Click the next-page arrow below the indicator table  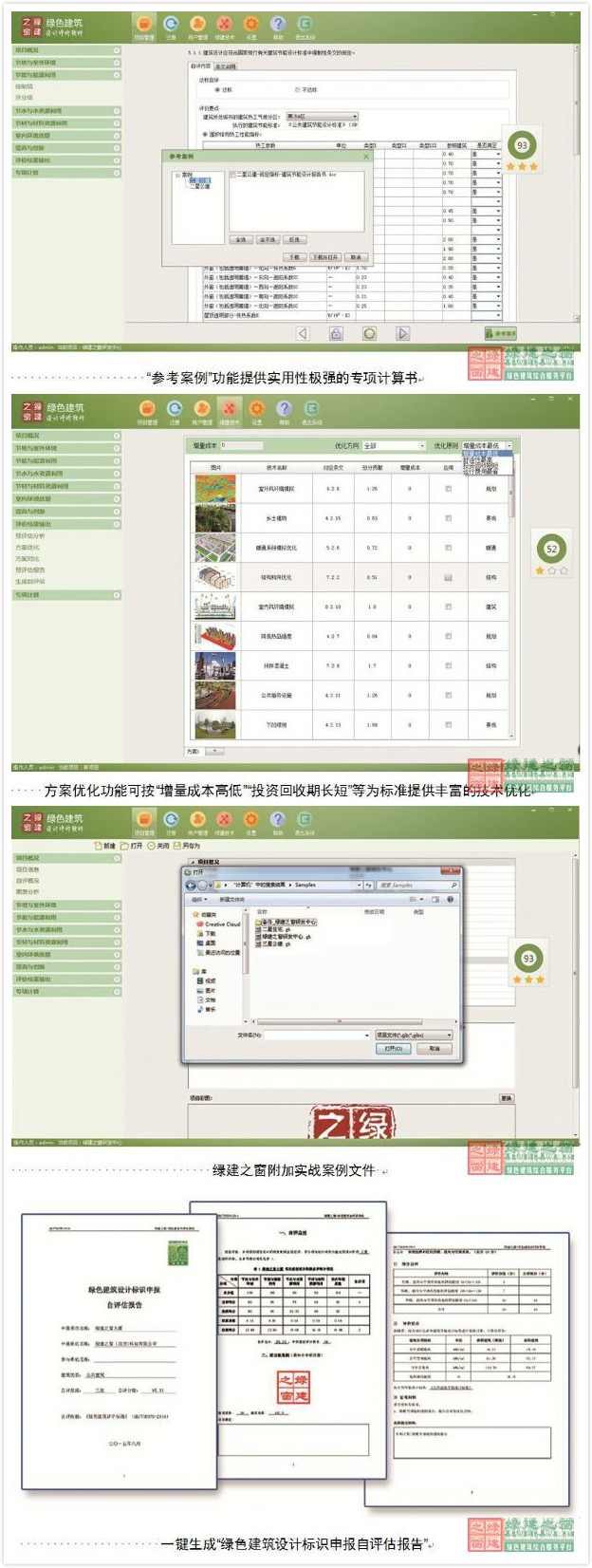[x=403, y=333]
